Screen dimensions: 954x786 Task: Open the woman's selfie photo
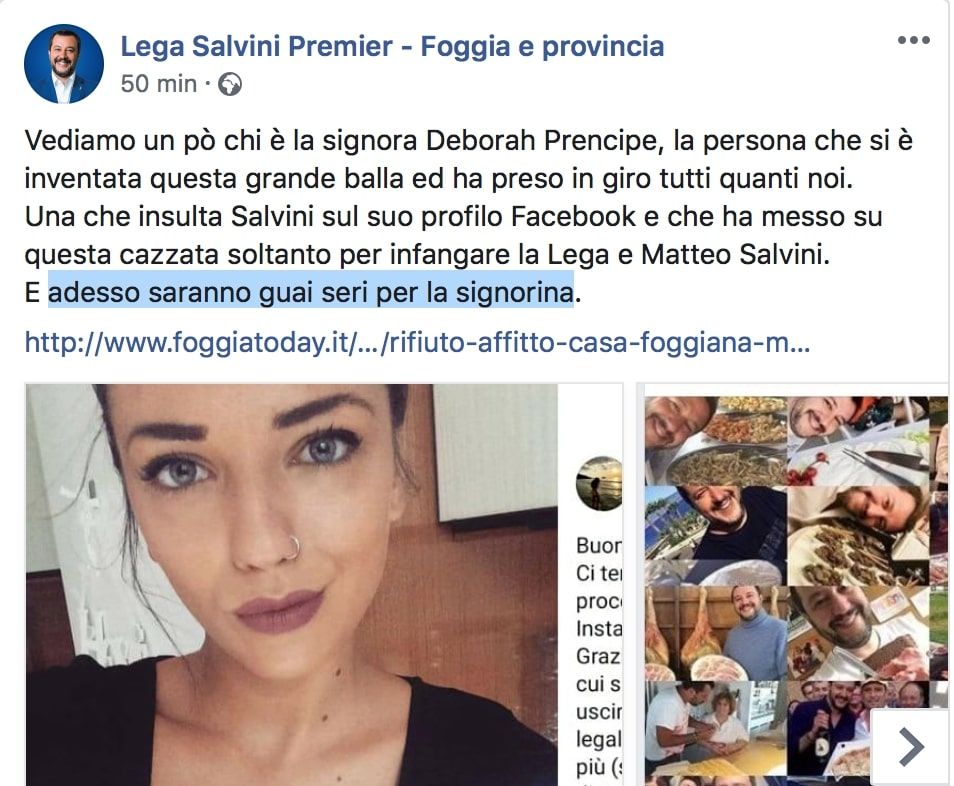pyautogui.click(x=291, y=585)
